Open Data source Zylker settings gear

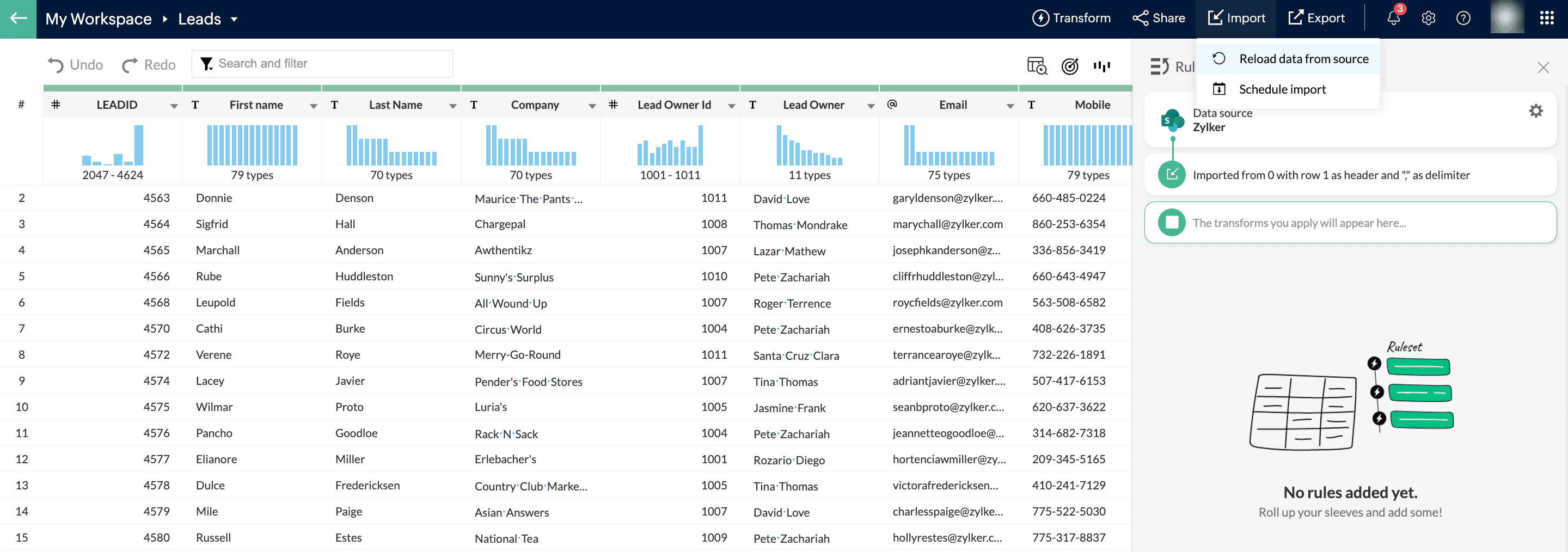tap(1536, 111)
